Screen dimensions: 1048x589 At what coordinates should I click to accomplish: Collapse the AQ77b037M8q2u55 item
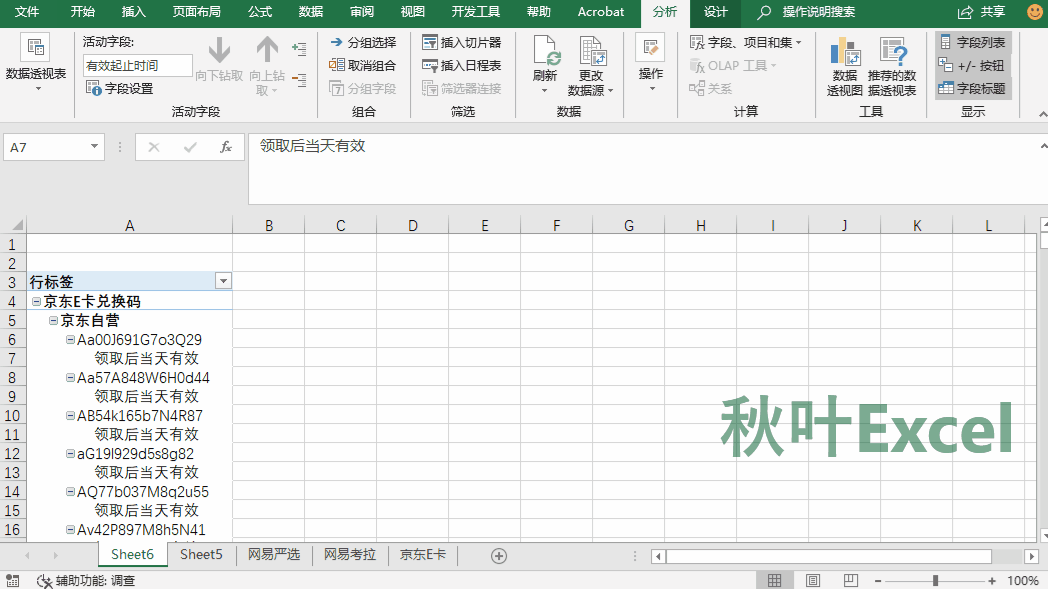[x=70, y=491]
